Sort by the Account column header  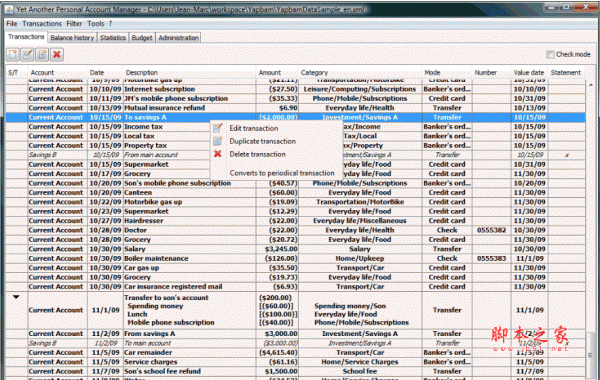pyautogui.click(x=57, y=72)
